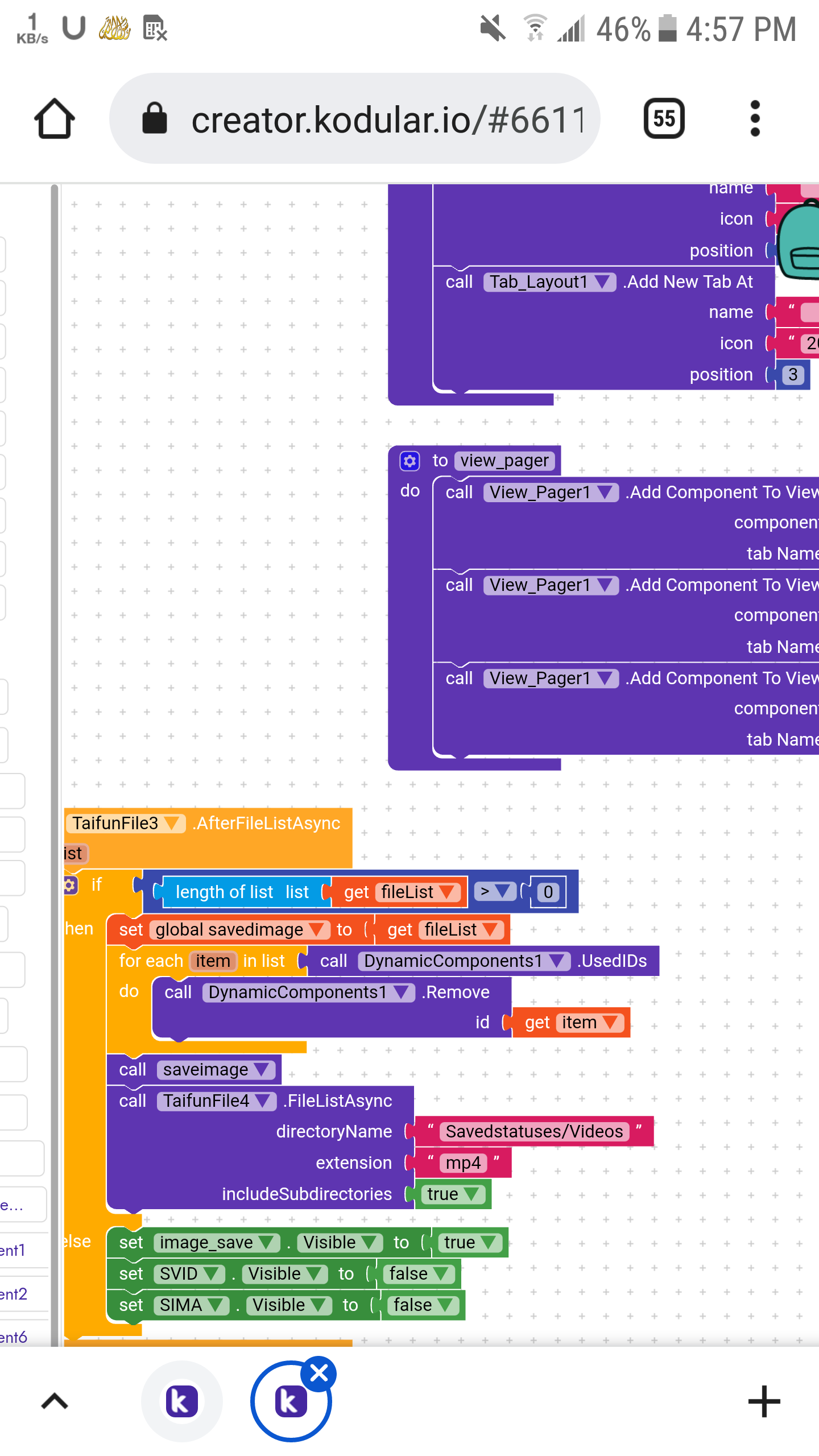The width and height of the screenshot is (819, 1456).
Task: Tap the browser home icon
Action: (x=55, y=119)
